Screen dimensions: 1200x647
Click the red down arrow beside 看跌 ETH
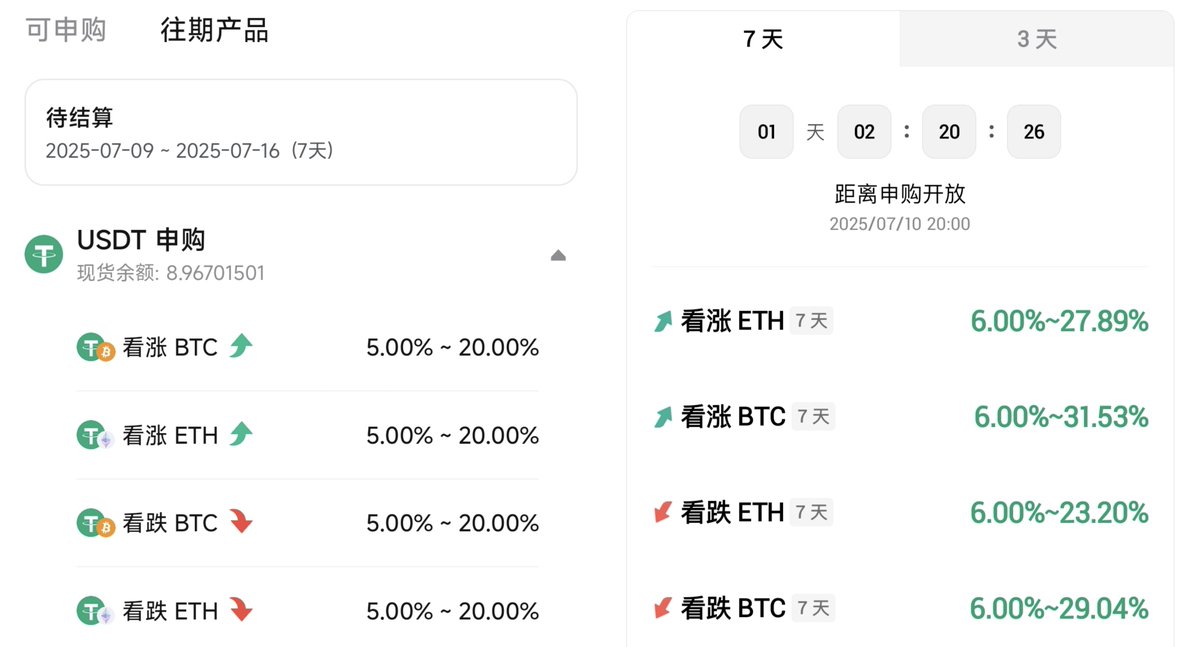point(241,610)
